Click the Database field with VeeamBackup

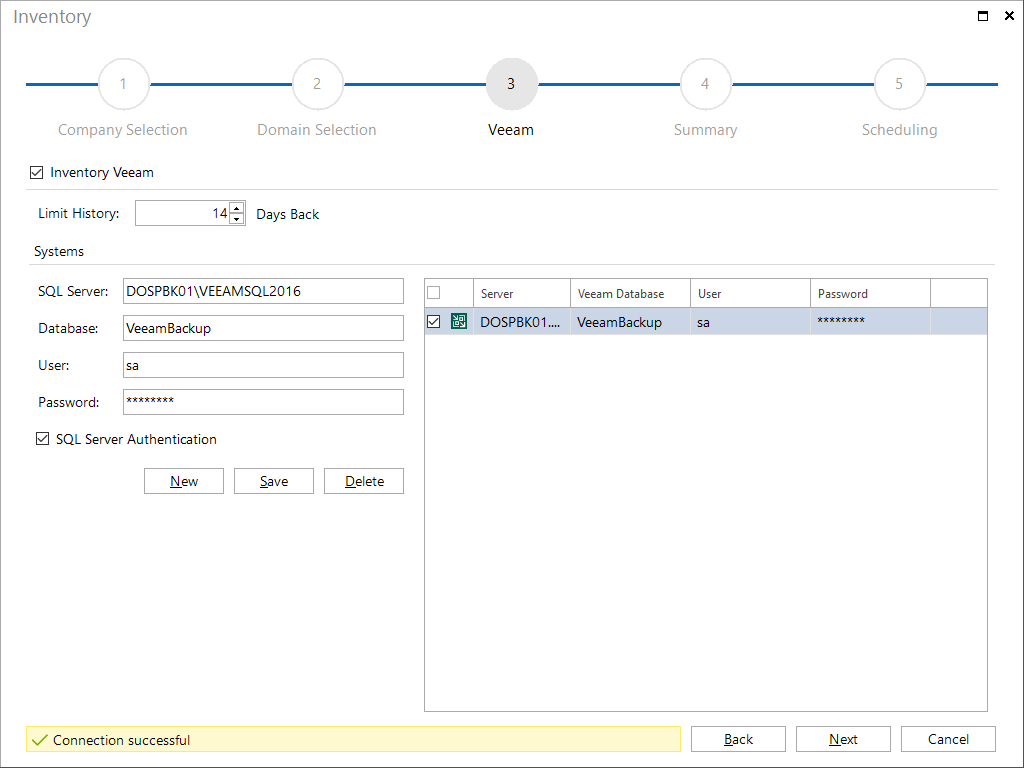pos(263,328)
